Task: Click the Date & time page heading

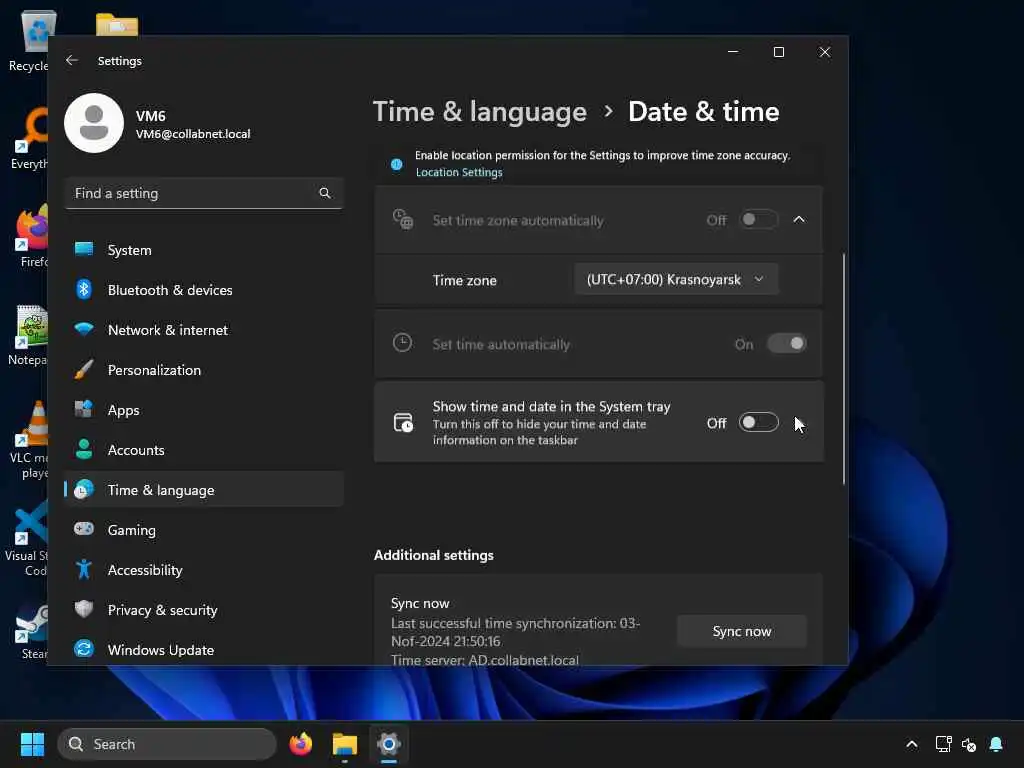Action: (x=703, y=112)
